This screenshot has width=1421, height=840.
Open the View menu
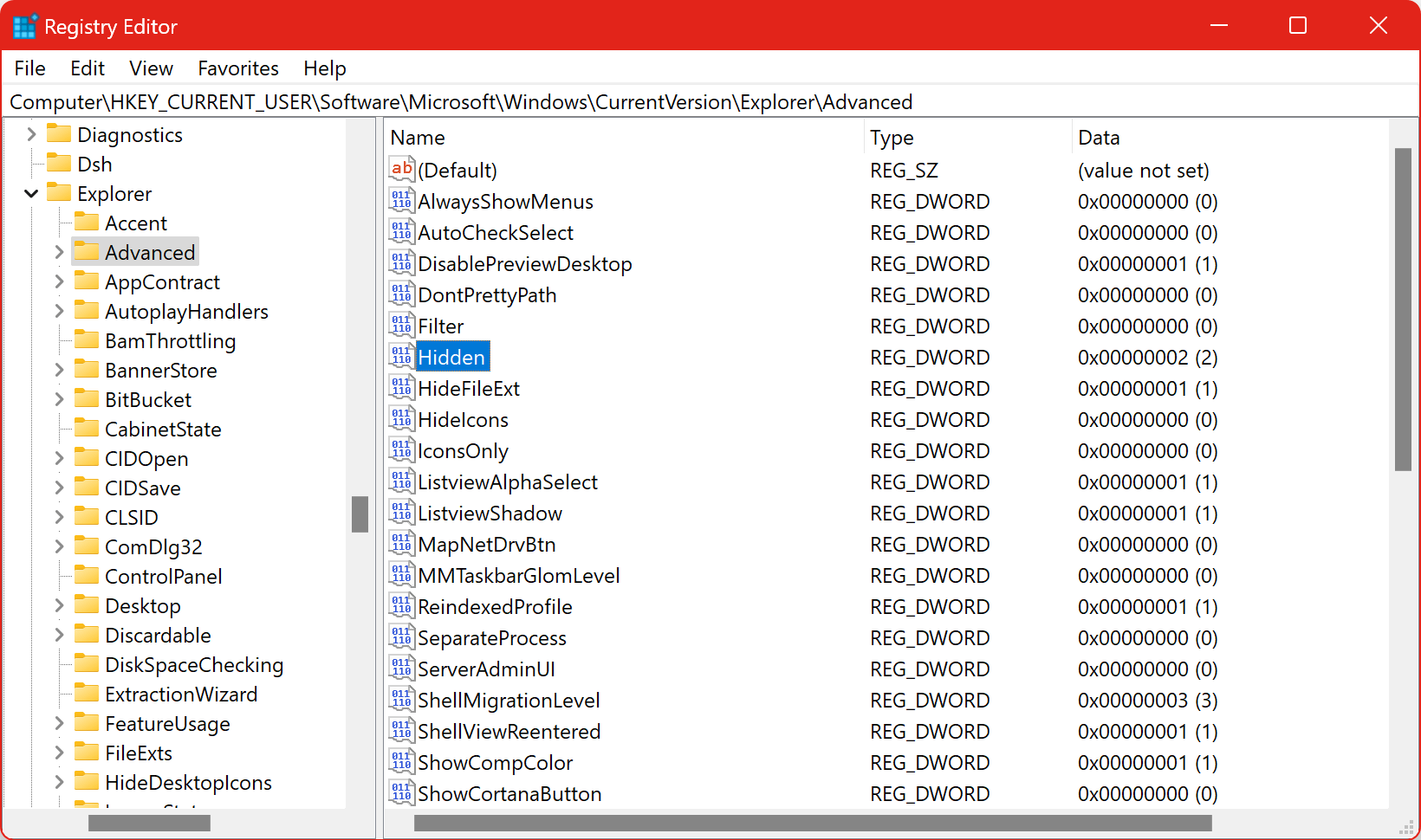(x=151, y=68)
